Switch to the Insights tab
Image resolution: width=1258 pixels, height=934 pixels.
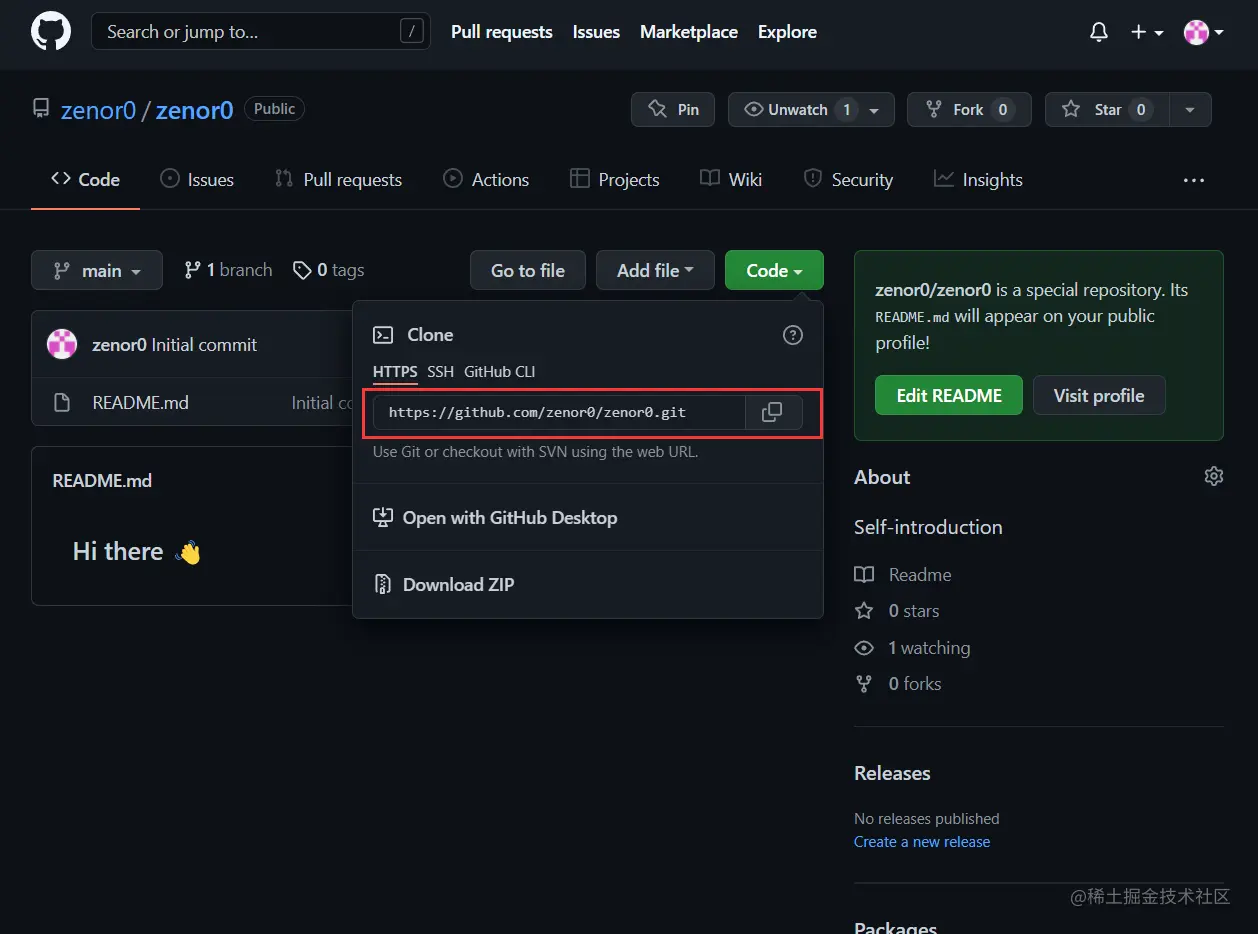pyautogui.click(x=978, y=180)
